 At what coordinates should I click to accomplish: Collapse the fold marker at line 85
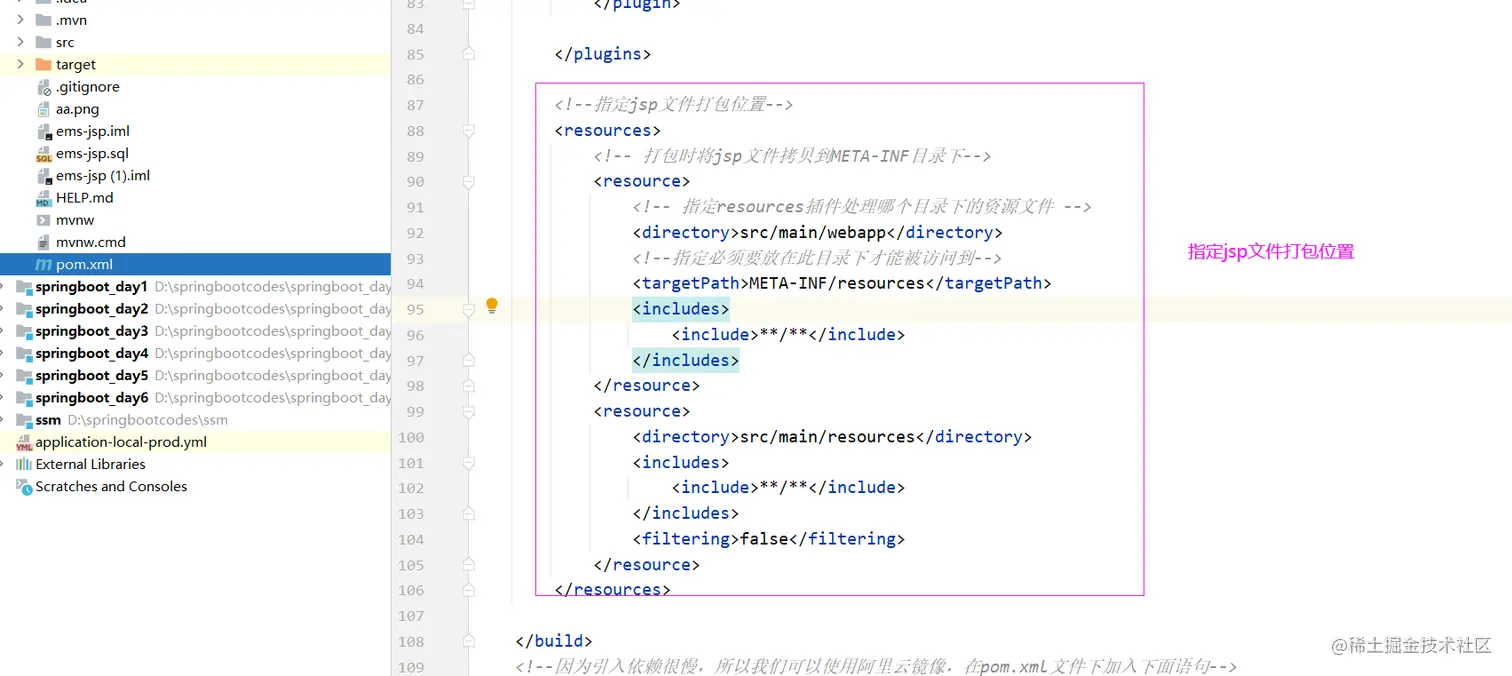coord(467,54)
